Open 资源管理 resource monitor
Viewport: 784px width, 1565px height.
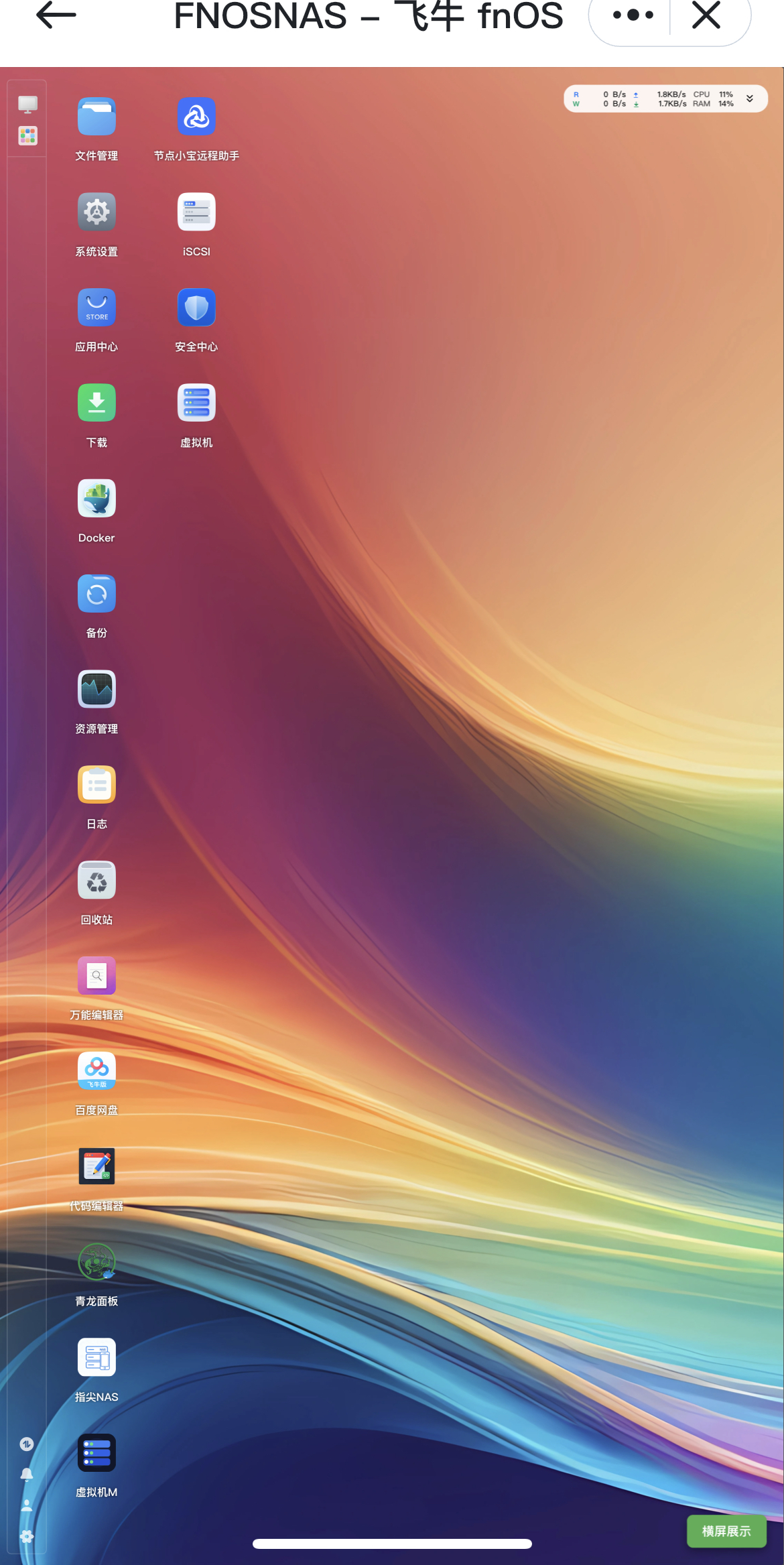point(96,689)
